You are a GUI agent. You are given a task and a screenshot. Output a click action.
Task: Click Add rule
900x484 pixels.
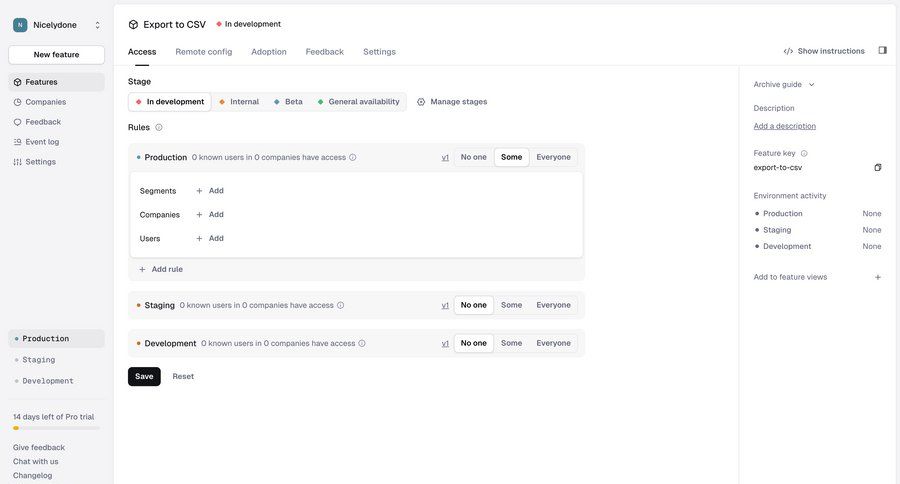161,269
